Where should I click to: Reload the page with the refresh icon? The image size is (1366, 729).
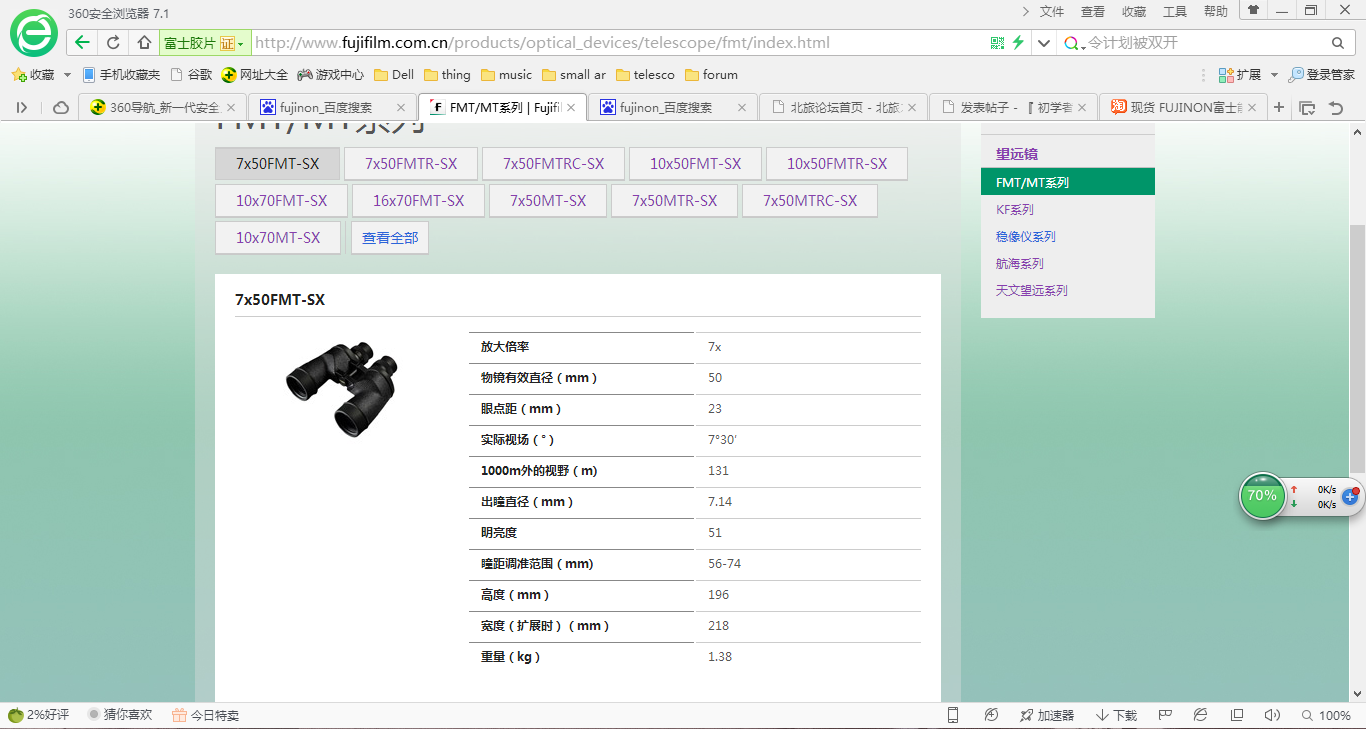pos(113,43)
